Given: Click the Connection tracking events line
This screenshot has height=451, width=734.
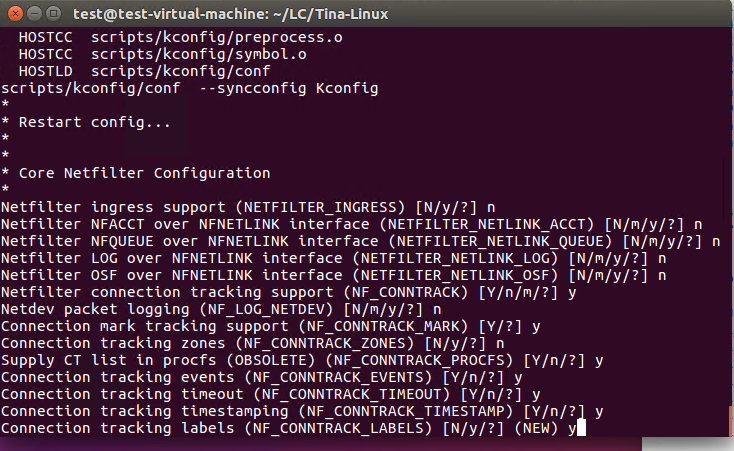Looking at the screenshot, I should coord(261,377).
